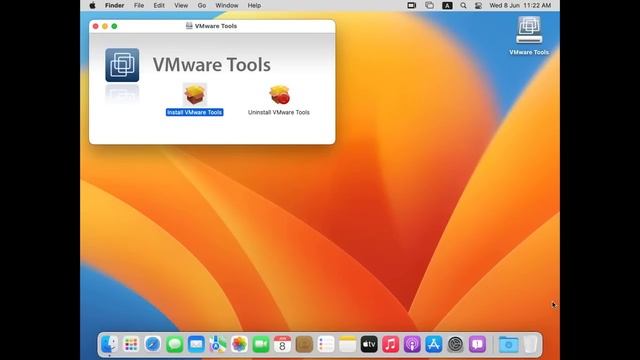640x360 pixels.
Task: Open the View menu
Action: (181, 5)
